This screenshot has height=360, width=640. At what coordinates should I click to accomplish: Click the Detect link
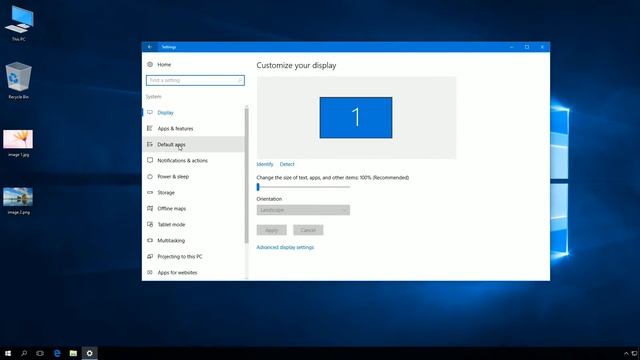(287, 164)
